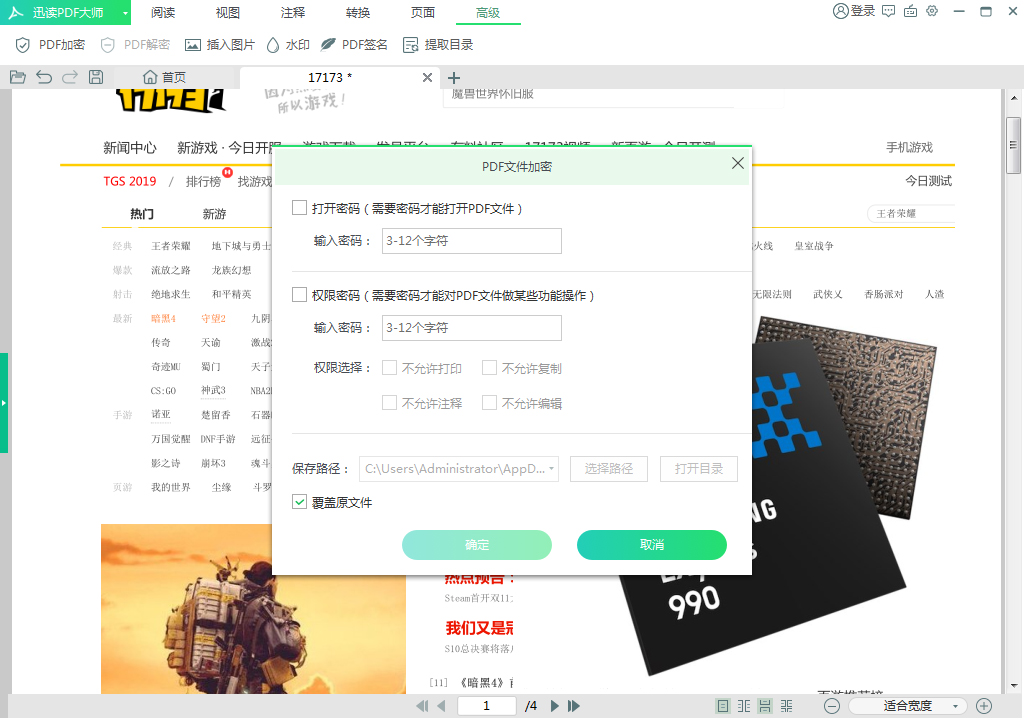
Task: Check the 不允许打印 option
Action: click(x=389, y=368)
